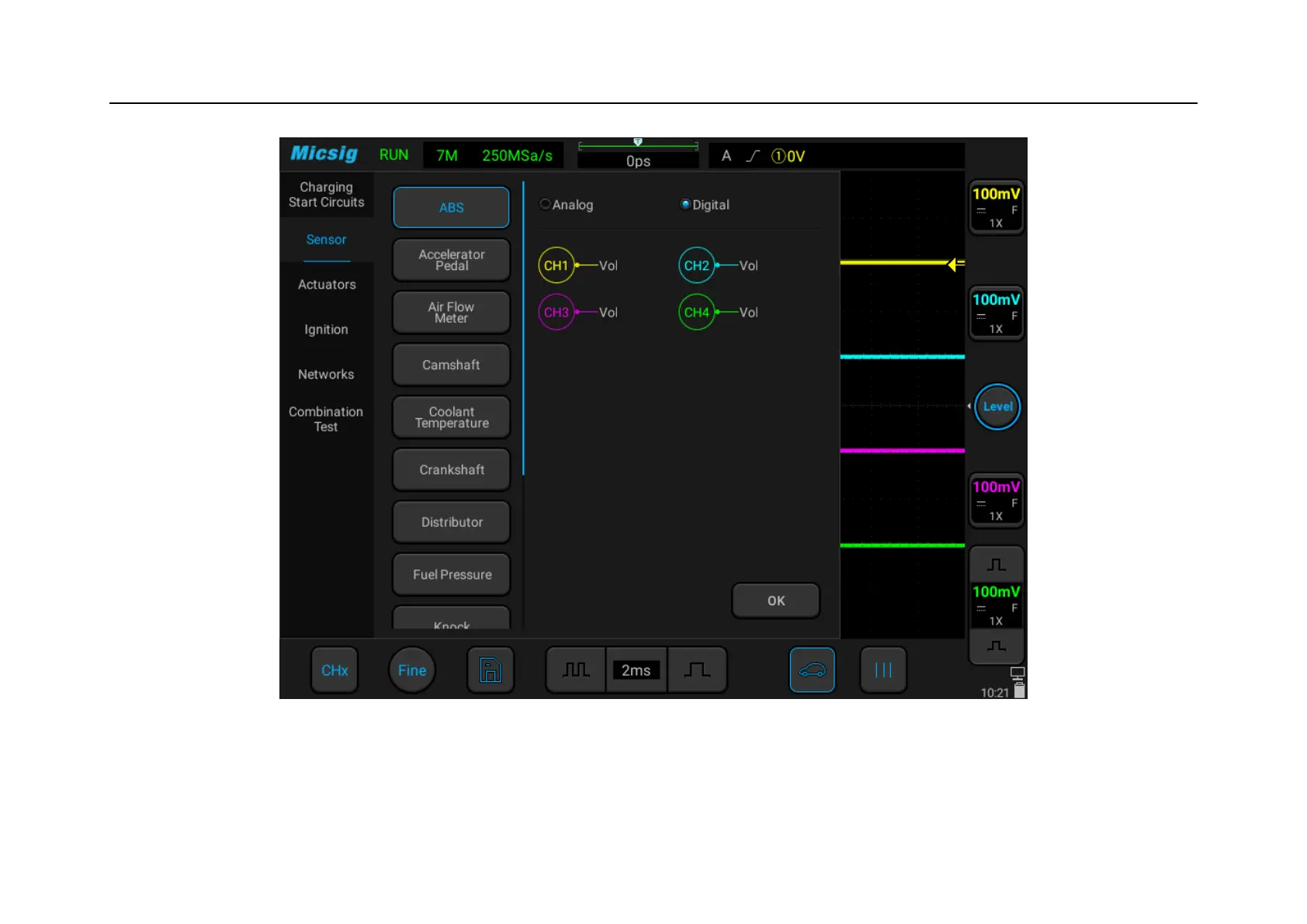Screen dimensions: 1307x924
Task: Tap the pulse icon above green channel
Action: coord(997,565)
